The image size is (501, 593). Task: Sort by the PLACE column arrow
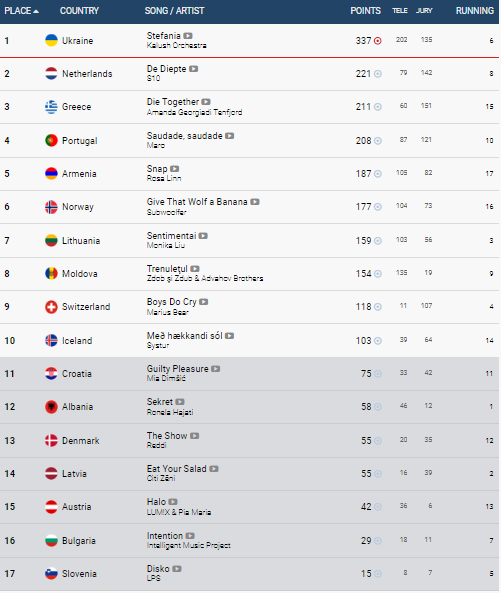36,11
